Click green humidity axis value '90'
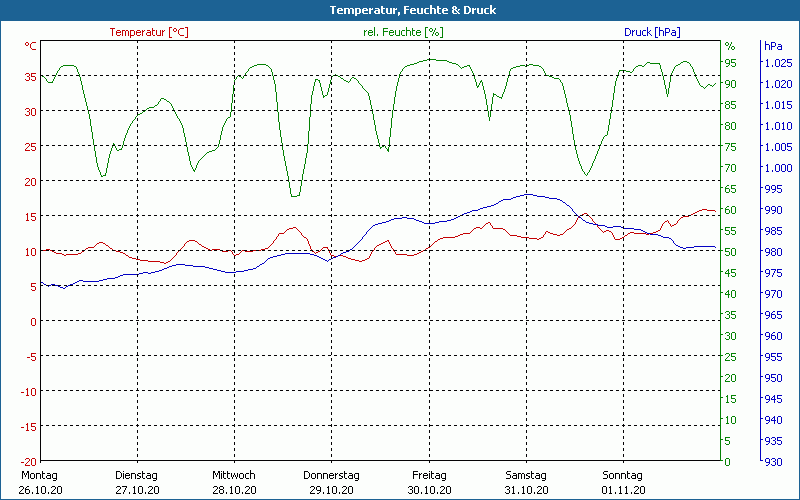Image resolution: width=800 pixels, height=500 pixels. pyautogui.click(x=731, y=84)
